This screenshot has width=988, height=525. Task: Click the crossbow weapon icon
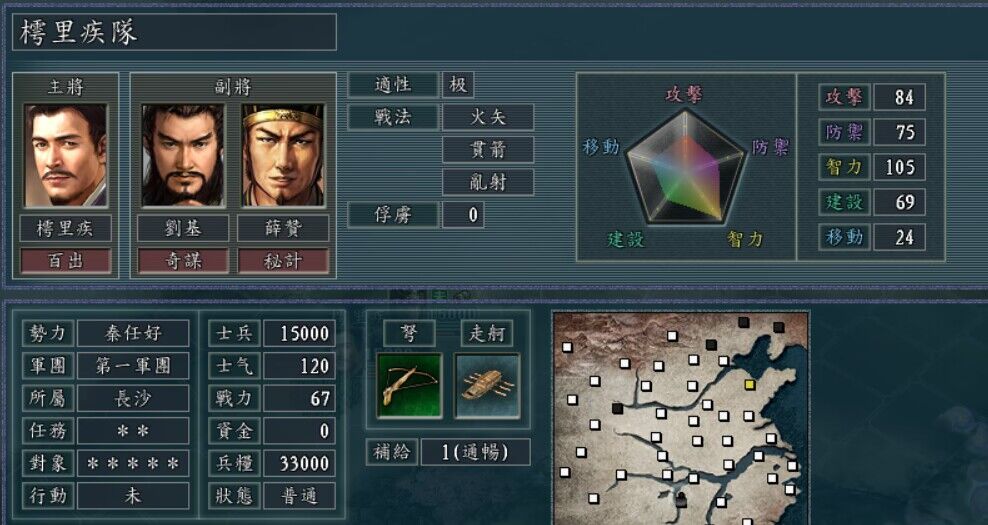(x=410, y=386)
